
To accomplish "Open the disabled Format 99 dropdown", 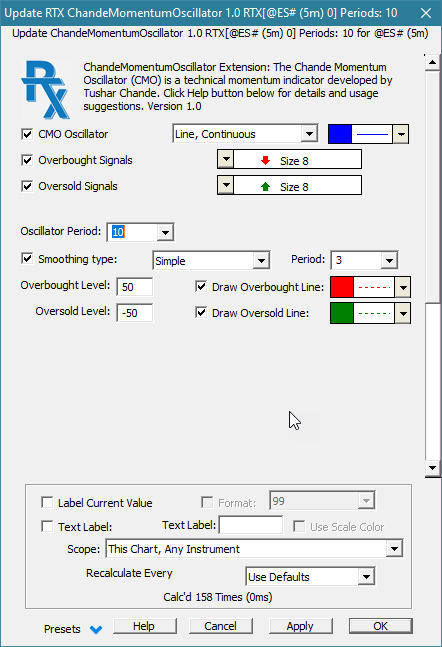I will (x=366, y=501).
